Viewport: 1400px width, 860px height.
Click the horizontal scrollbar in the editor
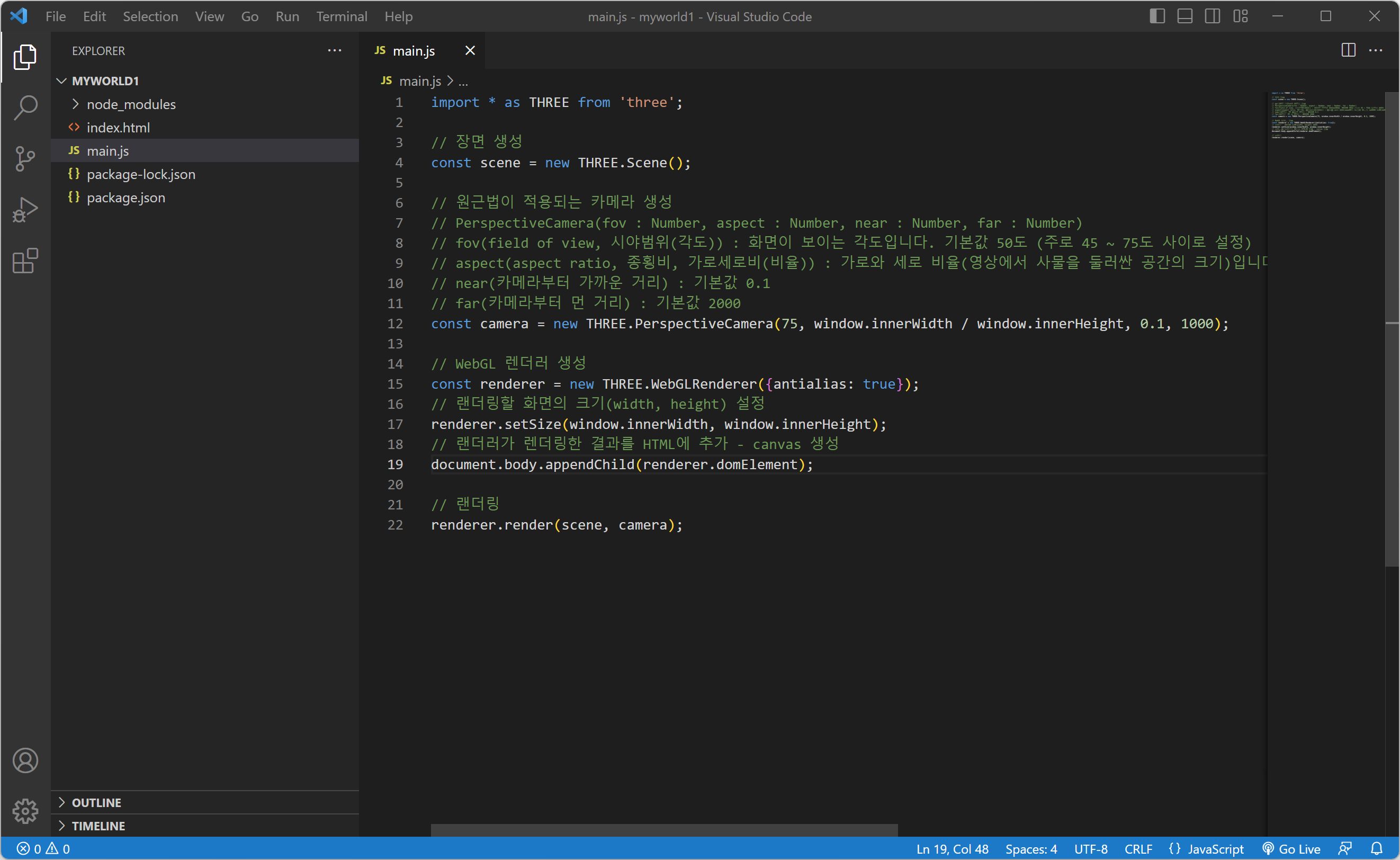(x=663, y=830)
